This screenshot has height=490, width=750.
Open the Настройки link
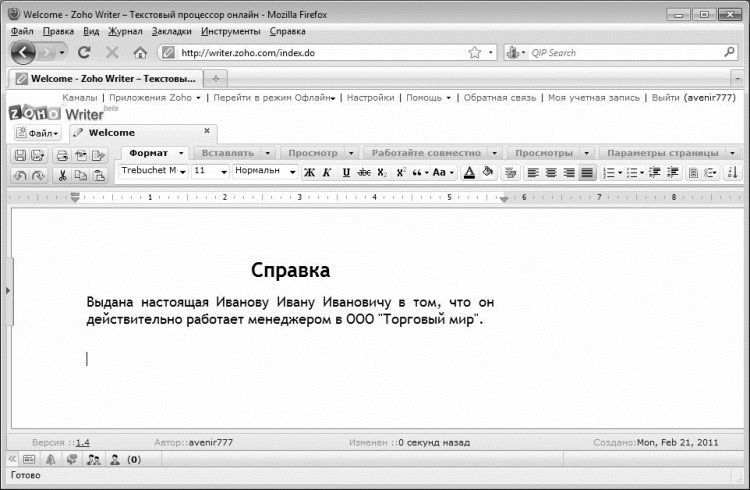(370, 98)
